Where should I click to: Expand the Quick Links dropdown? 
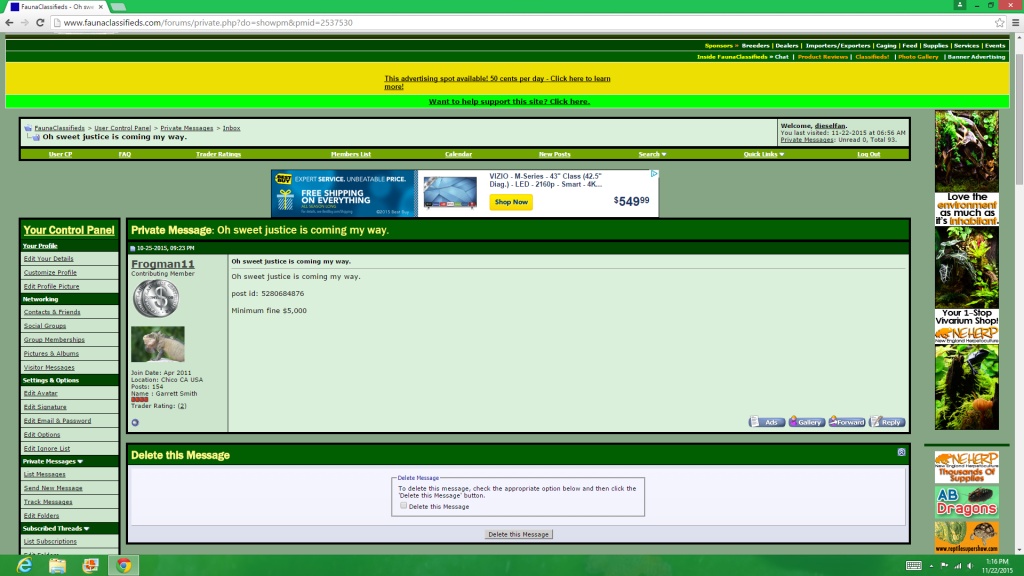(x=763, y=154)
